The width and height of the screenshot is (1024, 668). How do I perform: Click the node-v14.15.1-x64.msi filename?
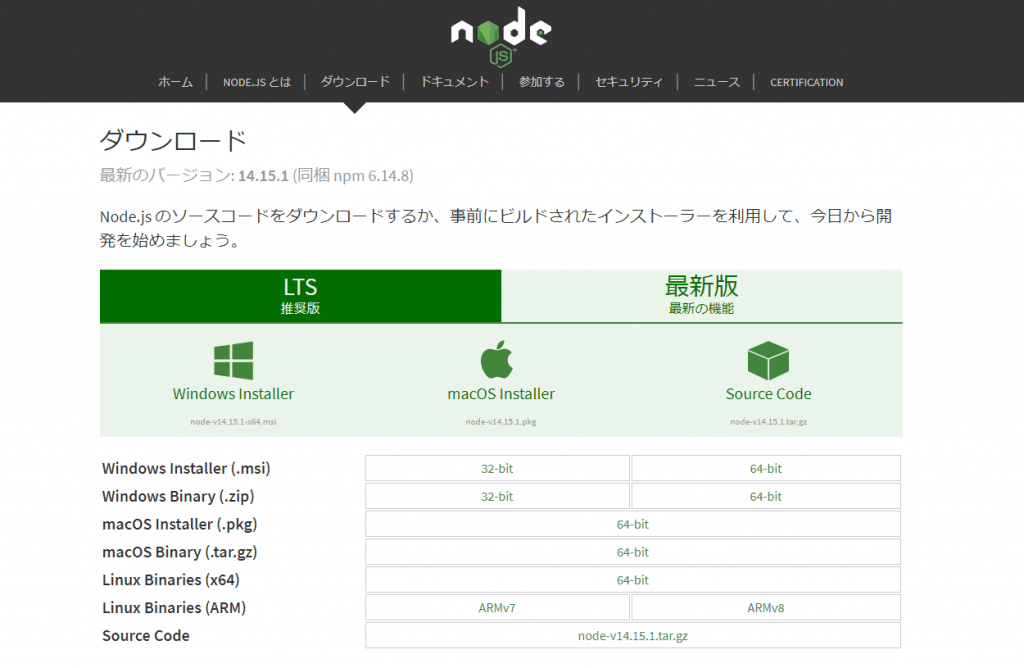click(x=233, y=422)
